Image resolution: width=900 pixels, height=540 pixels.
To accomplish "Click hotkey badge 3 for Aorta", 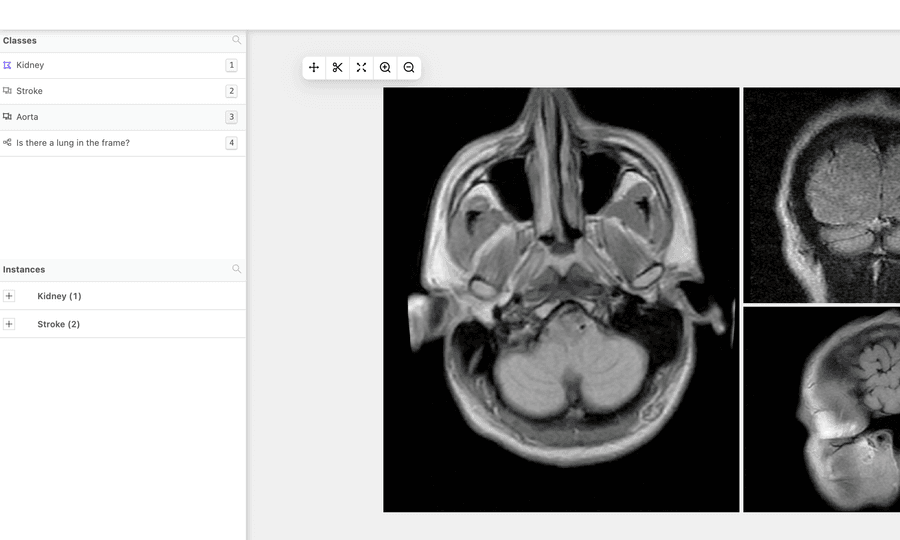I will coord(231,117).
